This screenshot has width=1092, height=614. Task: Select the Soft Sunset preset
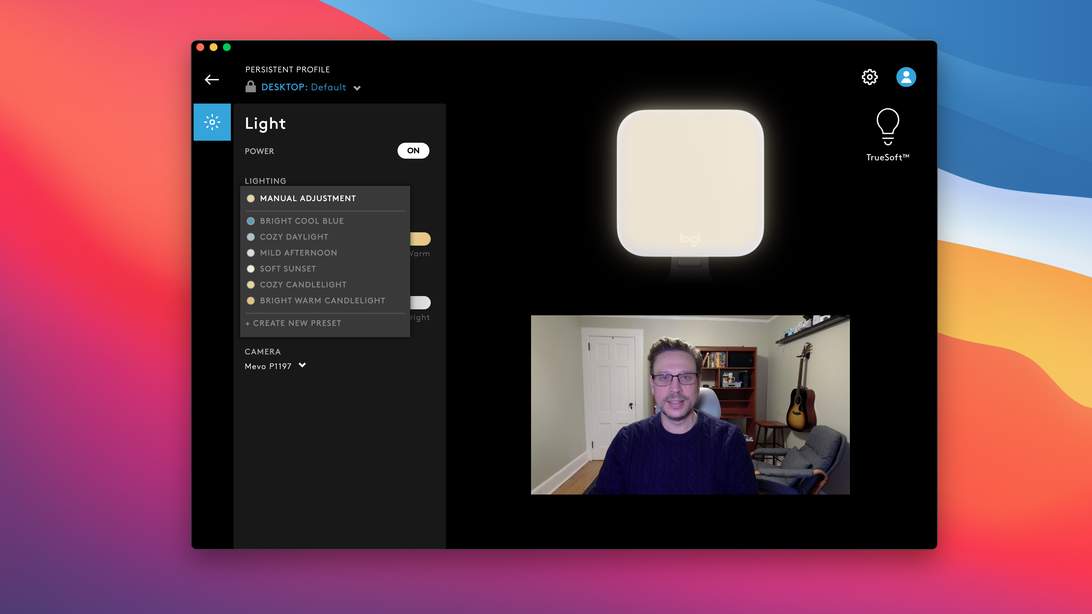tap(288, 269)
